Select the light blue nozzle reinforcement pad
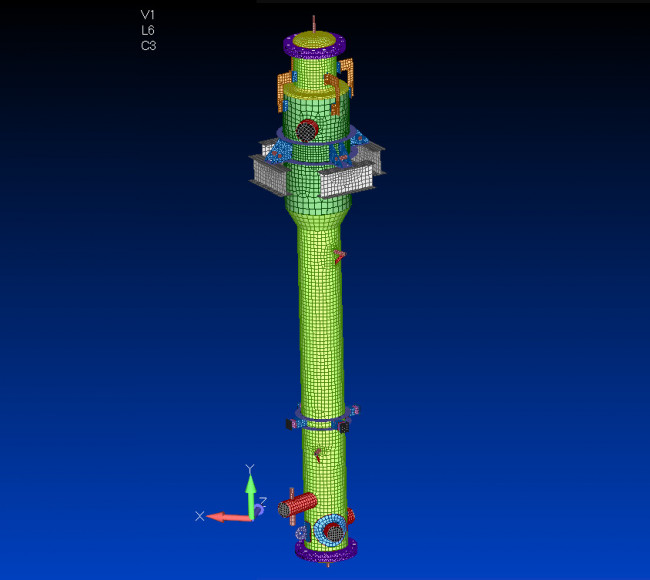The image size is (650, 580). [x=331, y=528]
